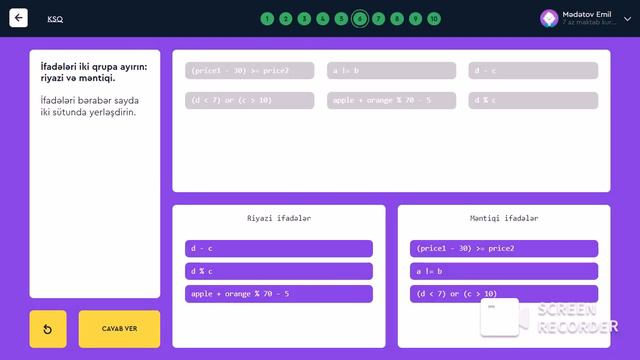Select placed 'd % c' in Riyazi column
This screenshot has height=360, width=640.
coord(279,271)
